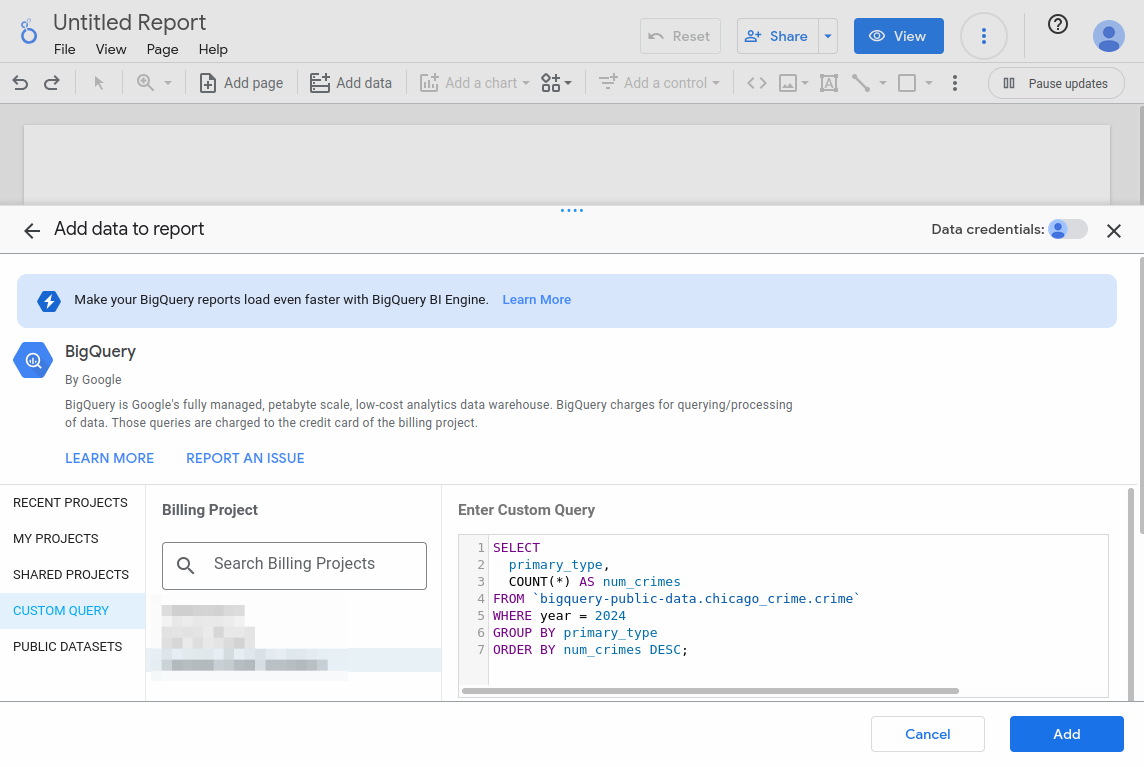Open the Page menu
1144x767 pixels.
click(162, 49)
